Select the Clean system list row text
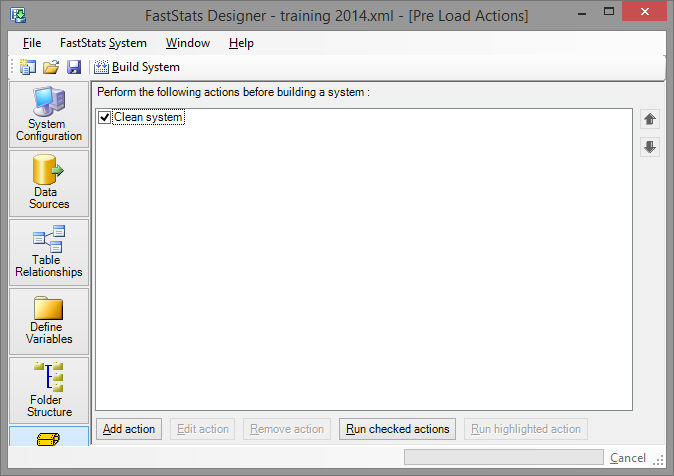The image size is (674, 476). click(x=148, y=117)
